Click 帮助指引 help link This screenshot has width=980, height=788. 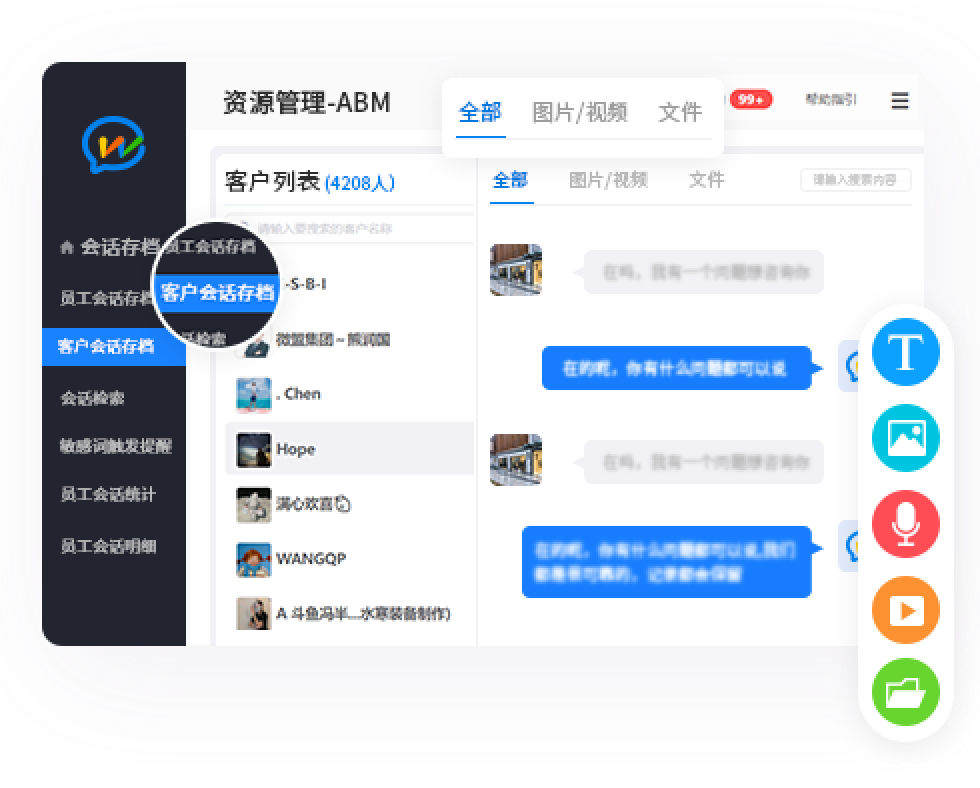(x=830, y=99)
